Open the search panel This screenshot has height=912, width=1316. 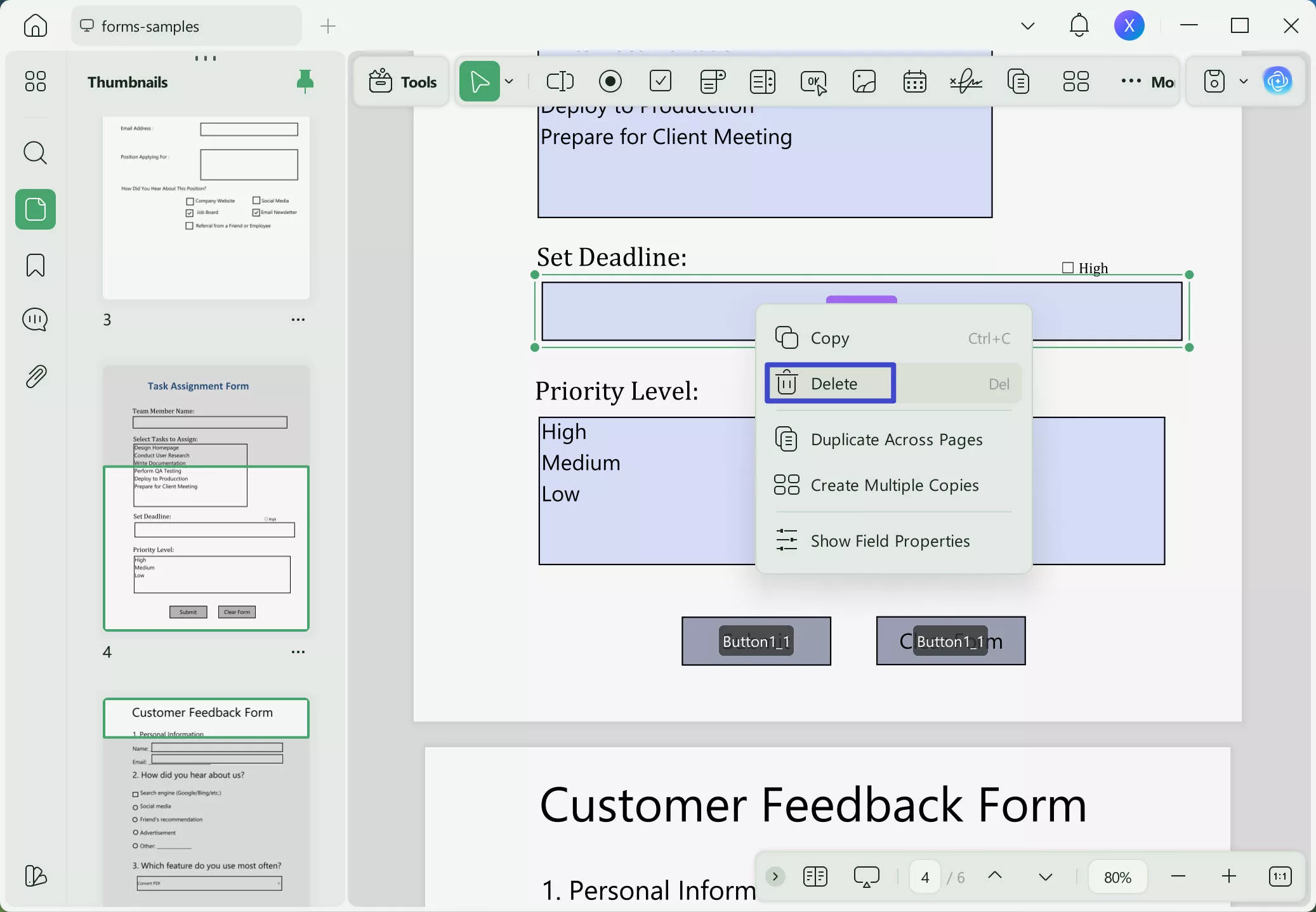coord(36,153)
